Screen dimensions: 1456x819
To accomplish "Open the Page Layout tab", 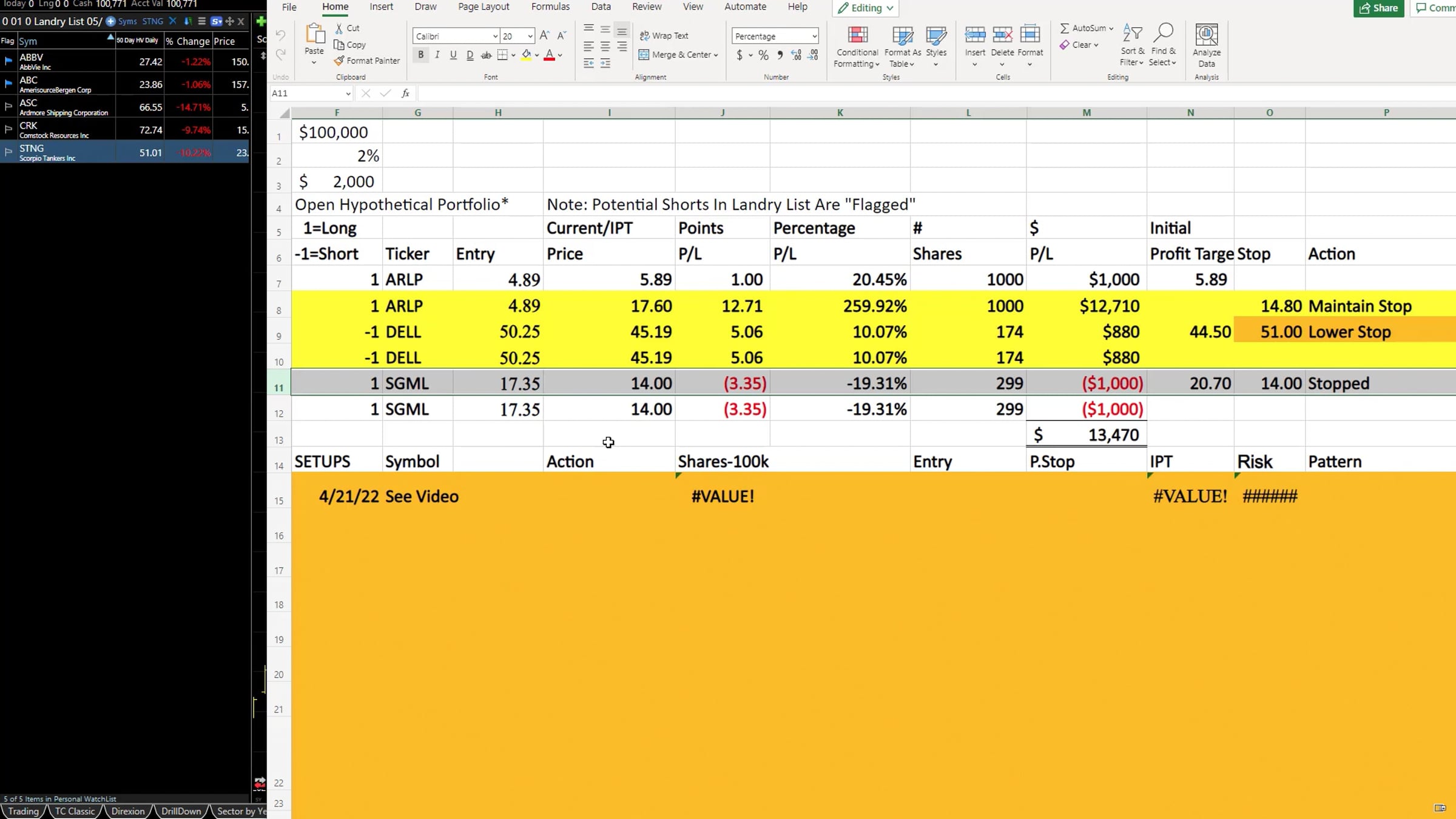I will coord(484,7).
